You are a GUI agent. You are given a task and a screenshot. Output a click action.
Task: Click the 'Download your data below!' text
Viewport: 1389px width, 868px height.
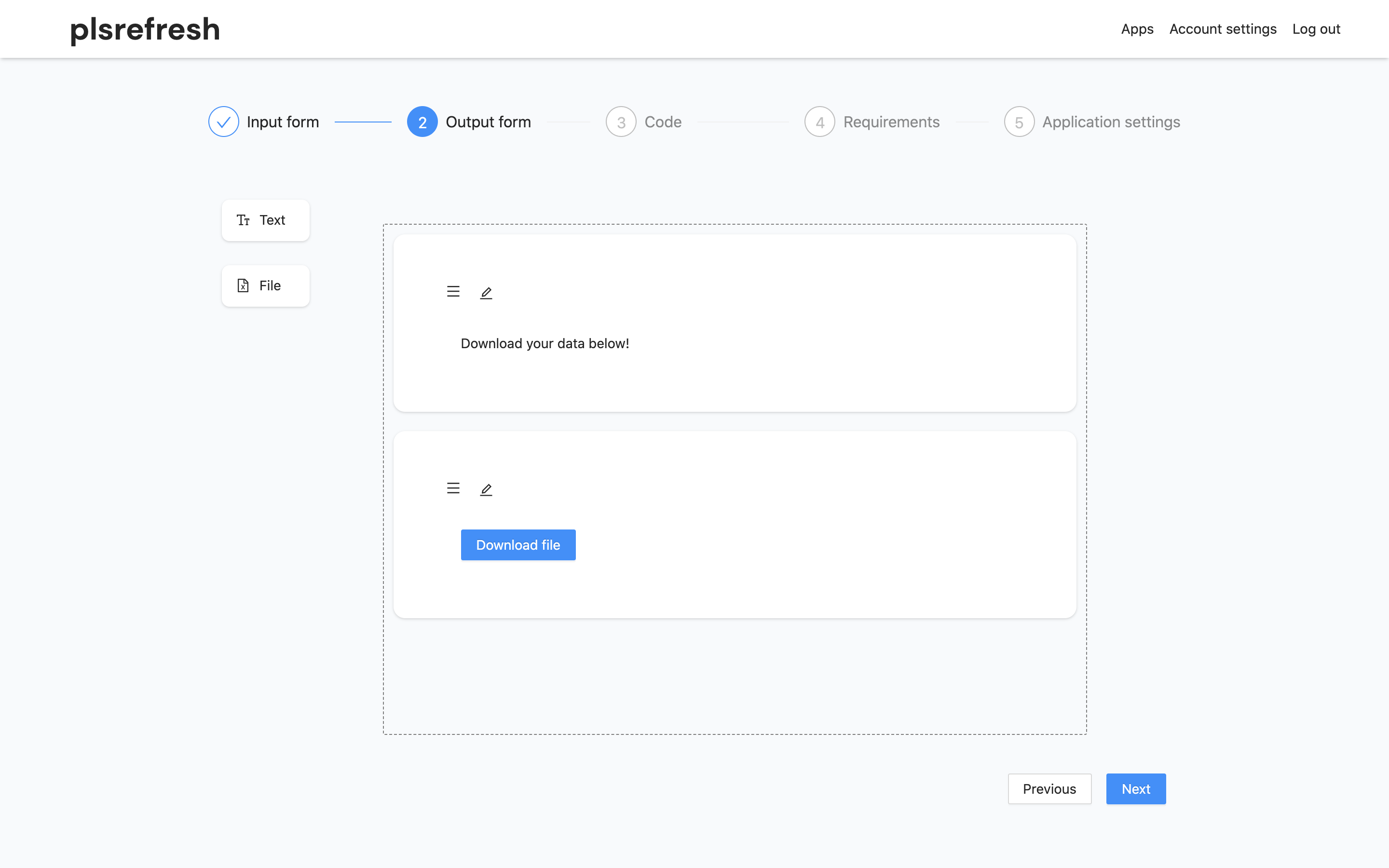click(x=544, y=343)
